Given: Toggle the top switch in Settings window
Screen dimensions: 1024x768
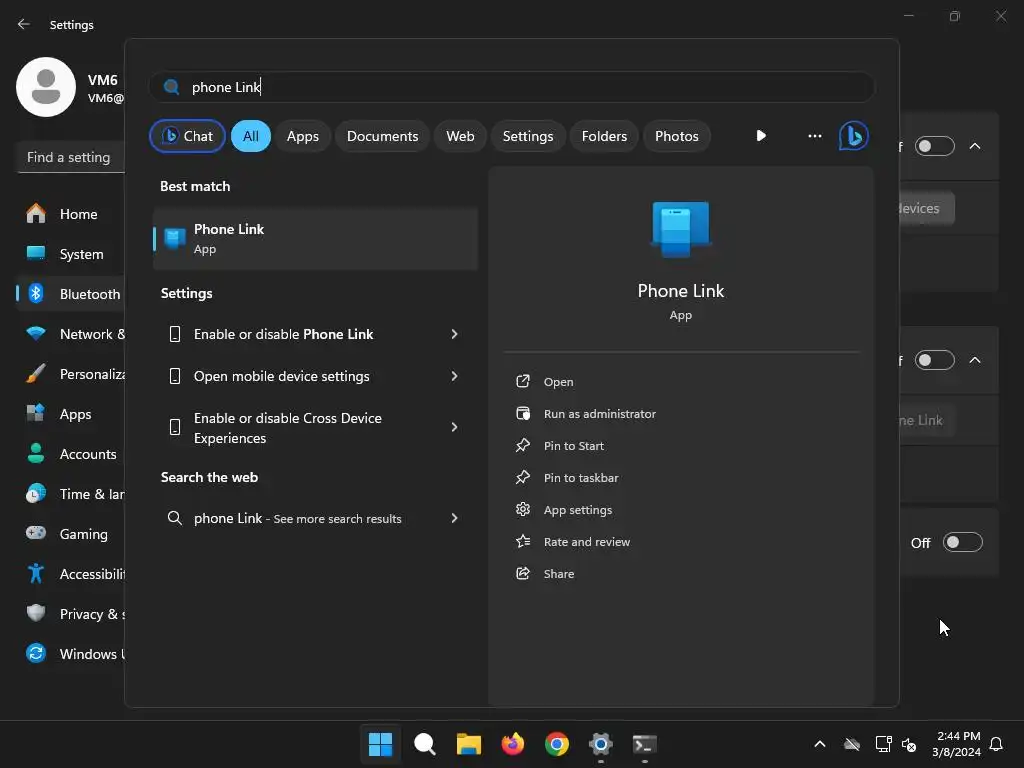Looking at the screenshot, I should coord(935,146).
